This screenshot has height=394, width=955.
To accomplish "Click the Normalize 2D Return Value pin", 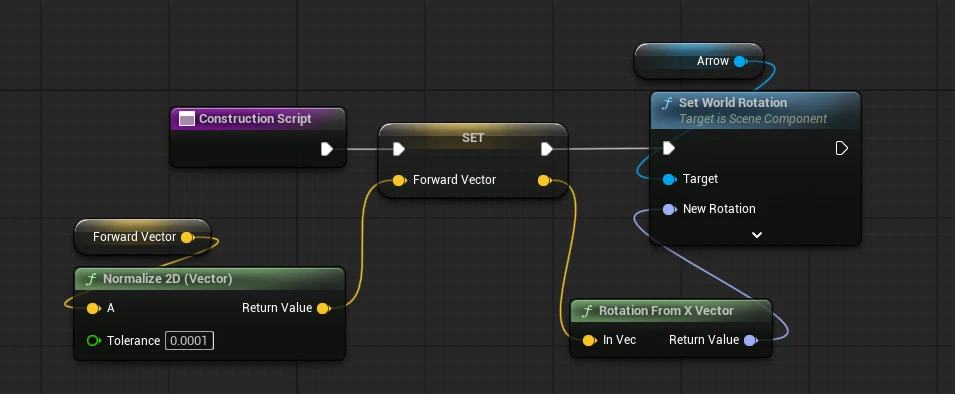I will click(324, 308).
